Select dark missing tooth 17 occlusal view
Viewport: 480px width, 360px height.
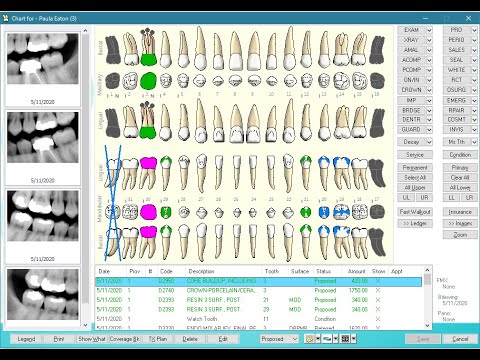point(377,212)
